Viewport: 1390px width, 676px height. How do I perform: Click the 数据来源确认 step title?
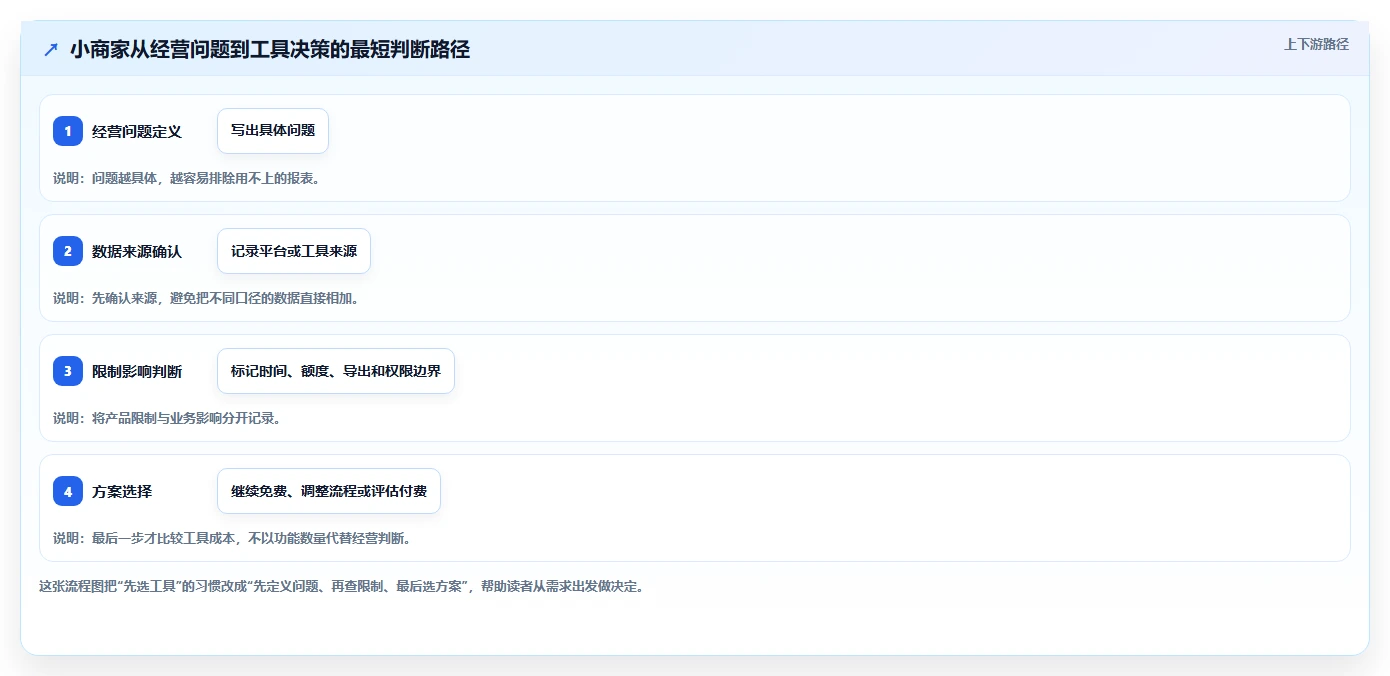(137, 251)
